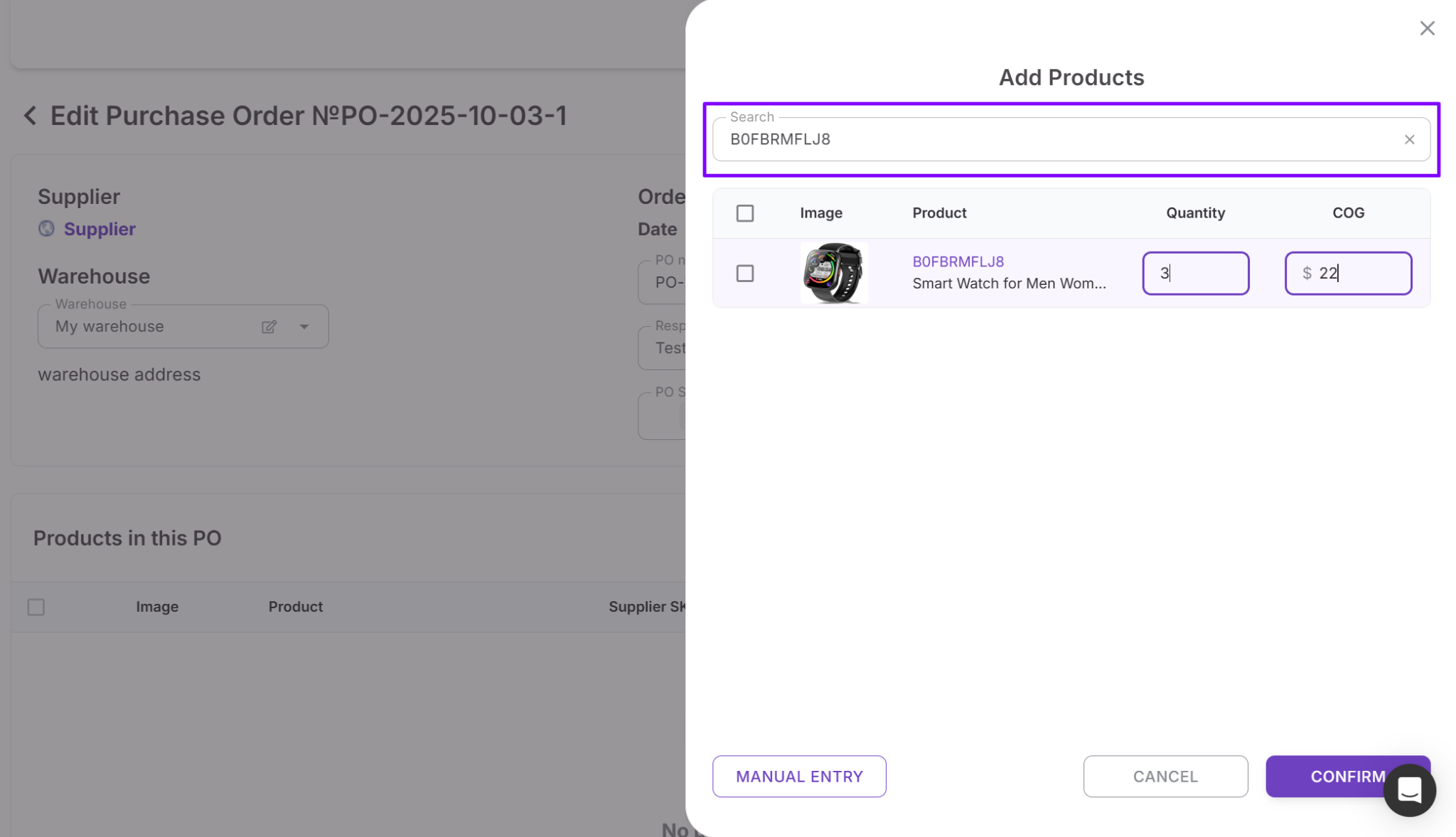Viewport: 1456px width, 837px height.
Task: Go back from Edit Purchase Order
Action: pos(30,116)
